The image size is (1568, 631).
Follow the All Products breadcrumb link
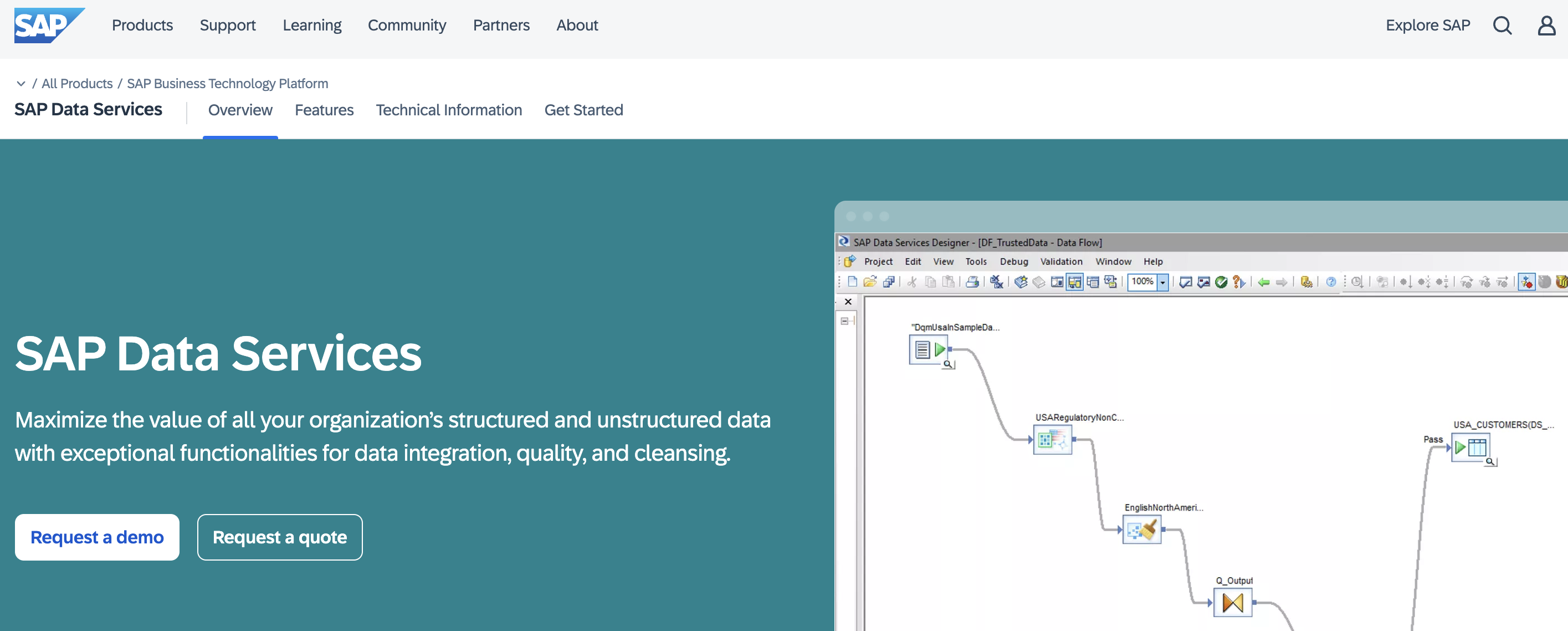pos(78,83)
